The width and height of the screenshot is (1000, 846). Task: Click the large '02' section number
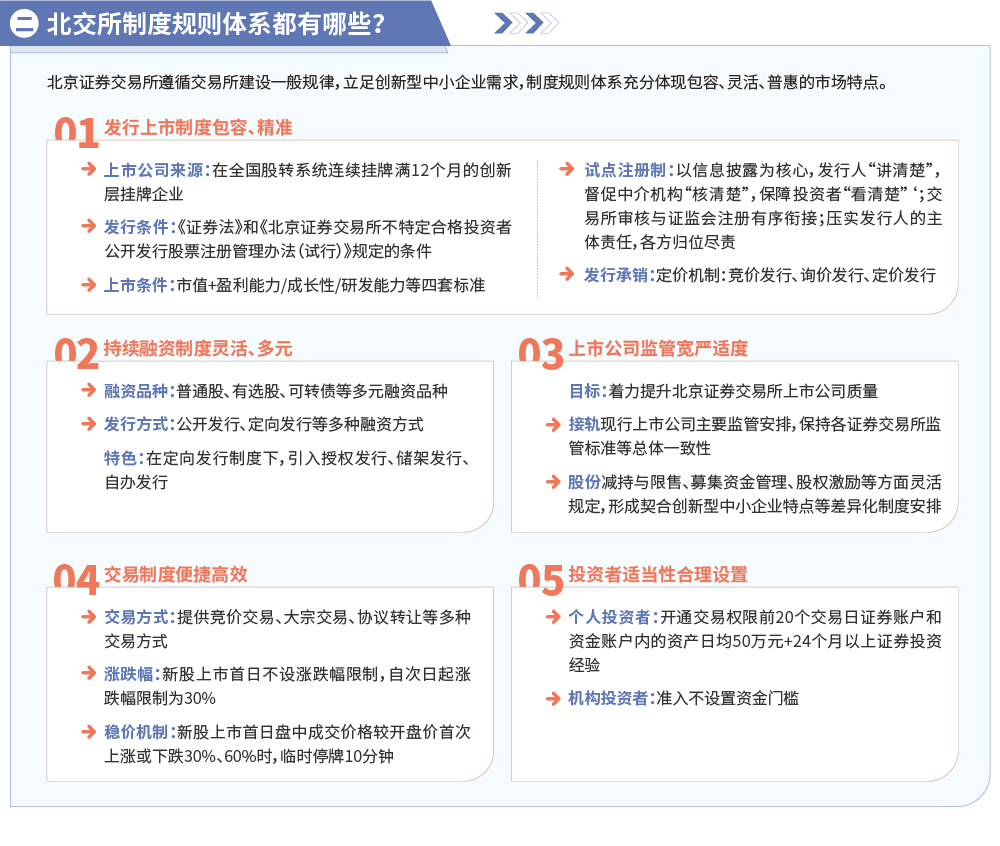pyautogui.click(x=76, y=353)
